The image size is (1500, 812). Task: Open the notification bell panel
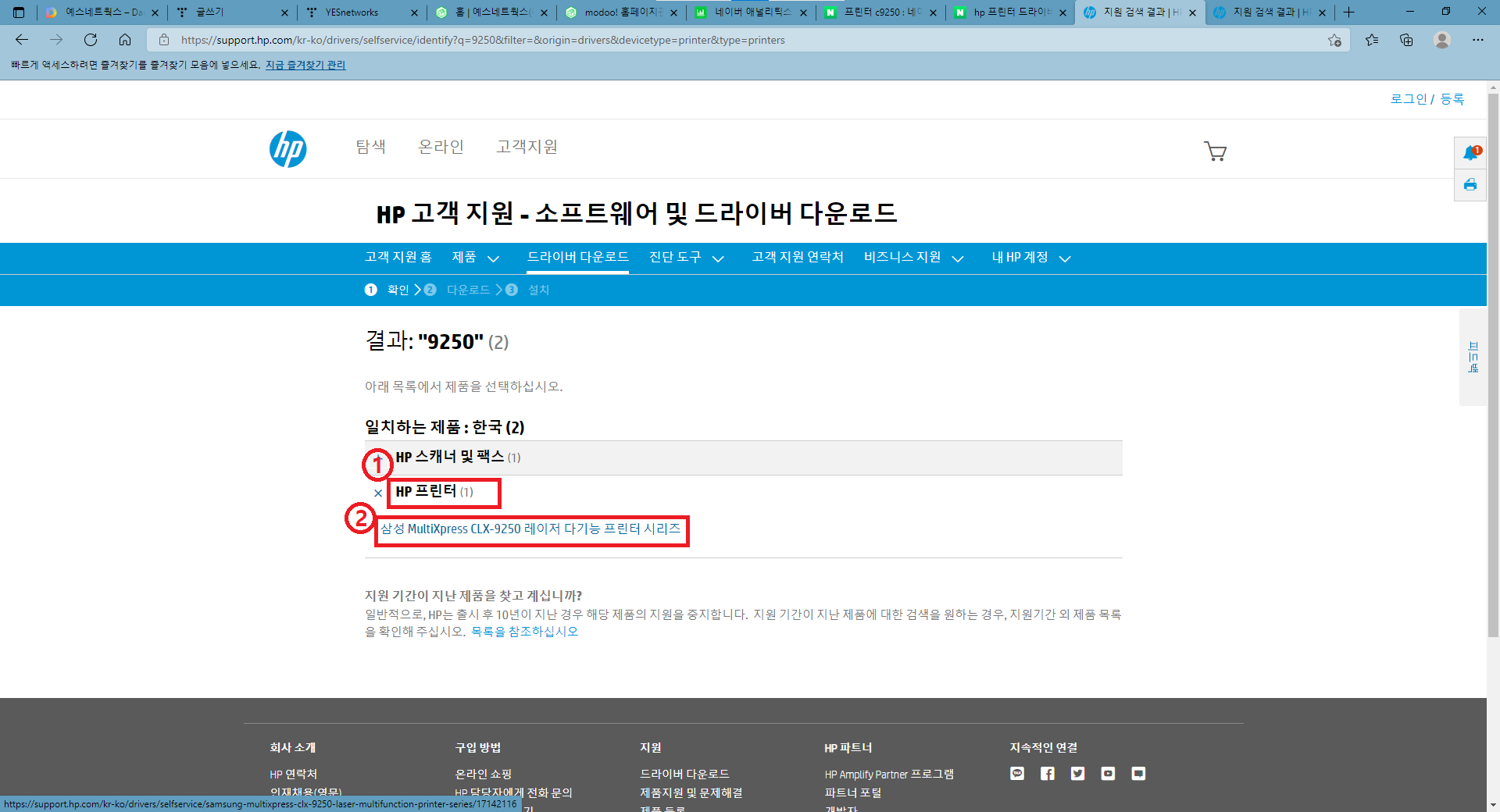pyautogui.click(x=1470, y=153)
